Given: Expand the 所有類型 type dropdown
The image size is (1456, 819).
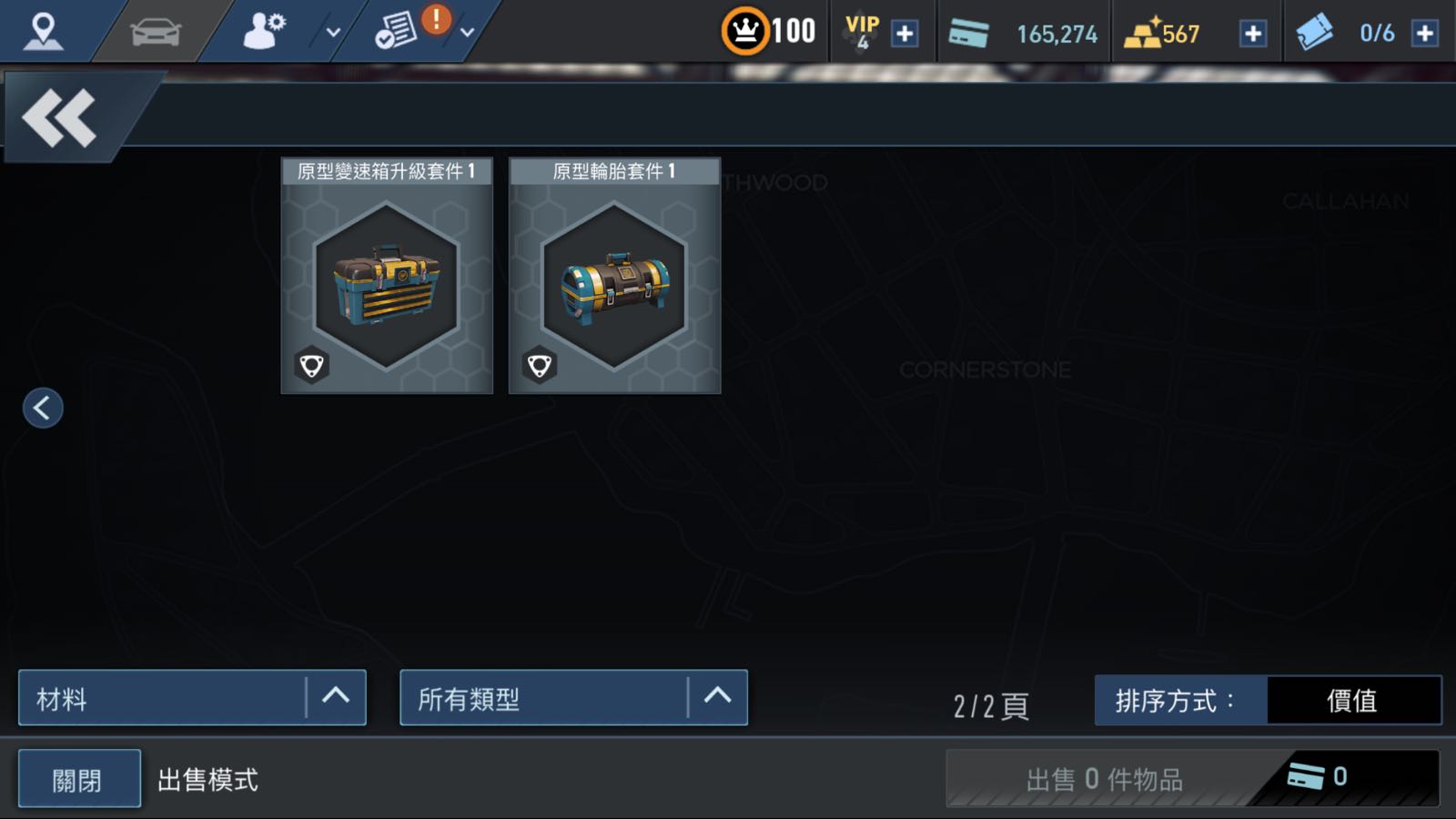Looking at the screenshot, I should coord(574,698).
